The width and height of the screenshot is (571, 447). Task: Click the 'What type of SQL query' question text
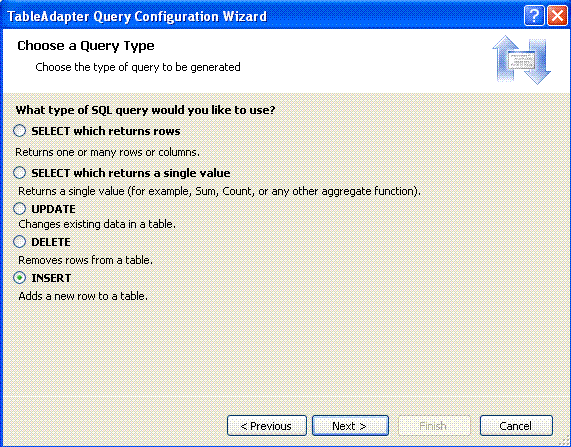pos(145,110)
